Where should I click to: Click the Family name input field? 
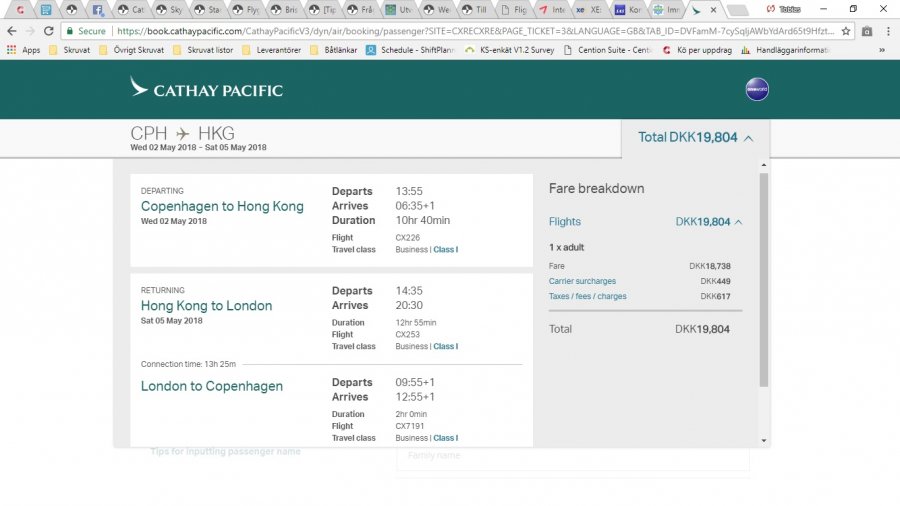pos(573,456)
